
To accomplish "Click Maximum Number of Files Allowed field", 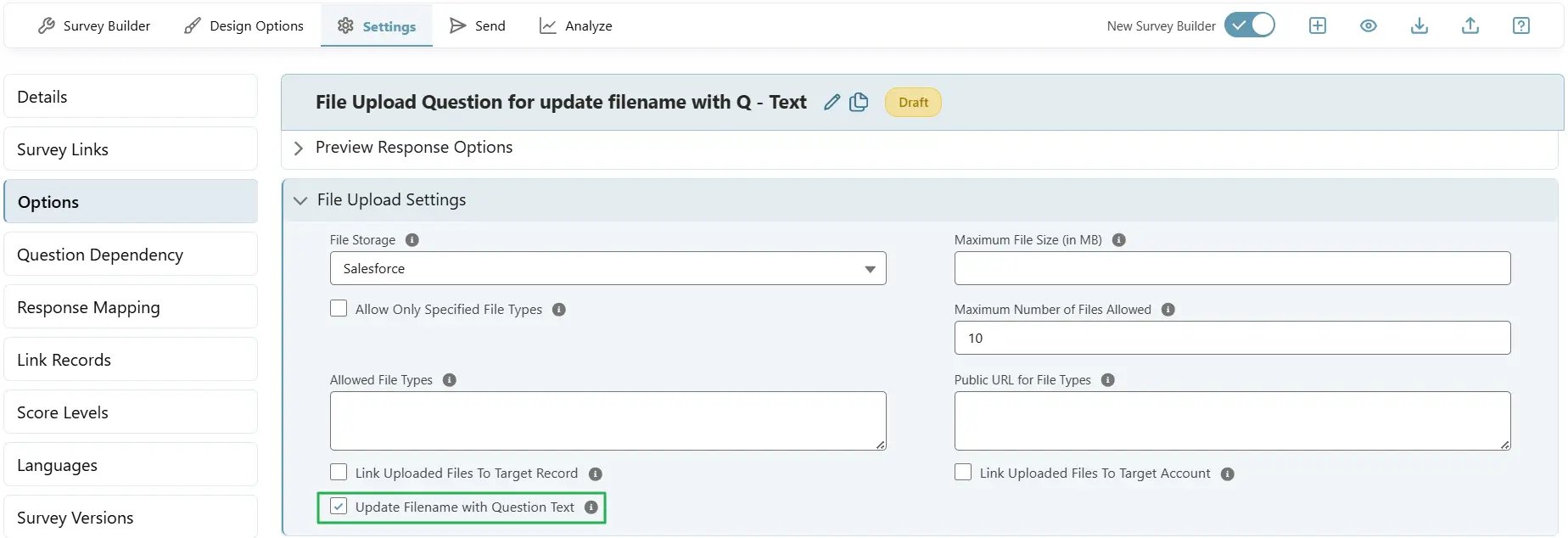I will pyautogui.click(x=1232, y=338).
